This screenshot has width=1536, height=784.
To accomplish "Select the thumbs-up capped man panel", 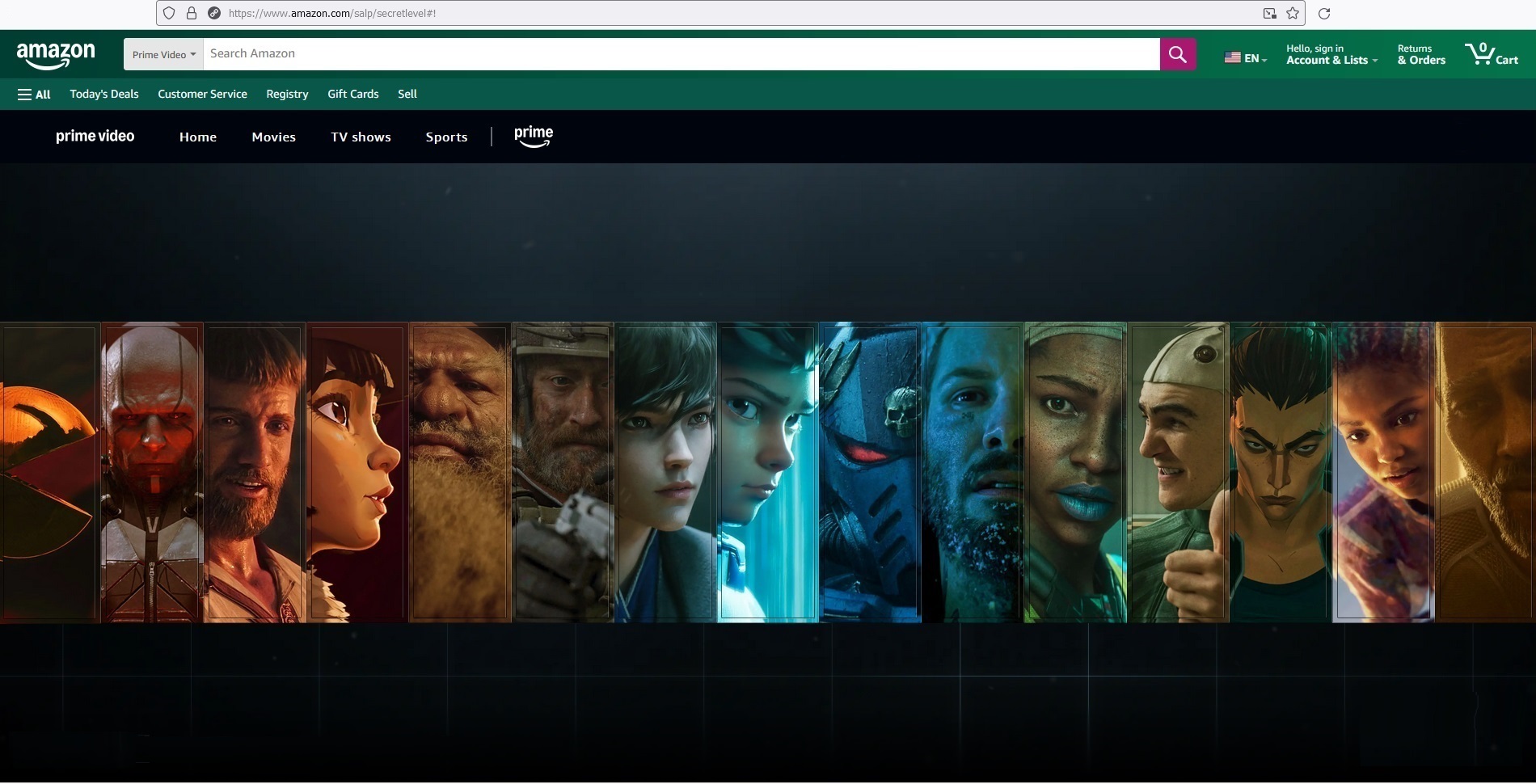I will (x=1178, y=473).
